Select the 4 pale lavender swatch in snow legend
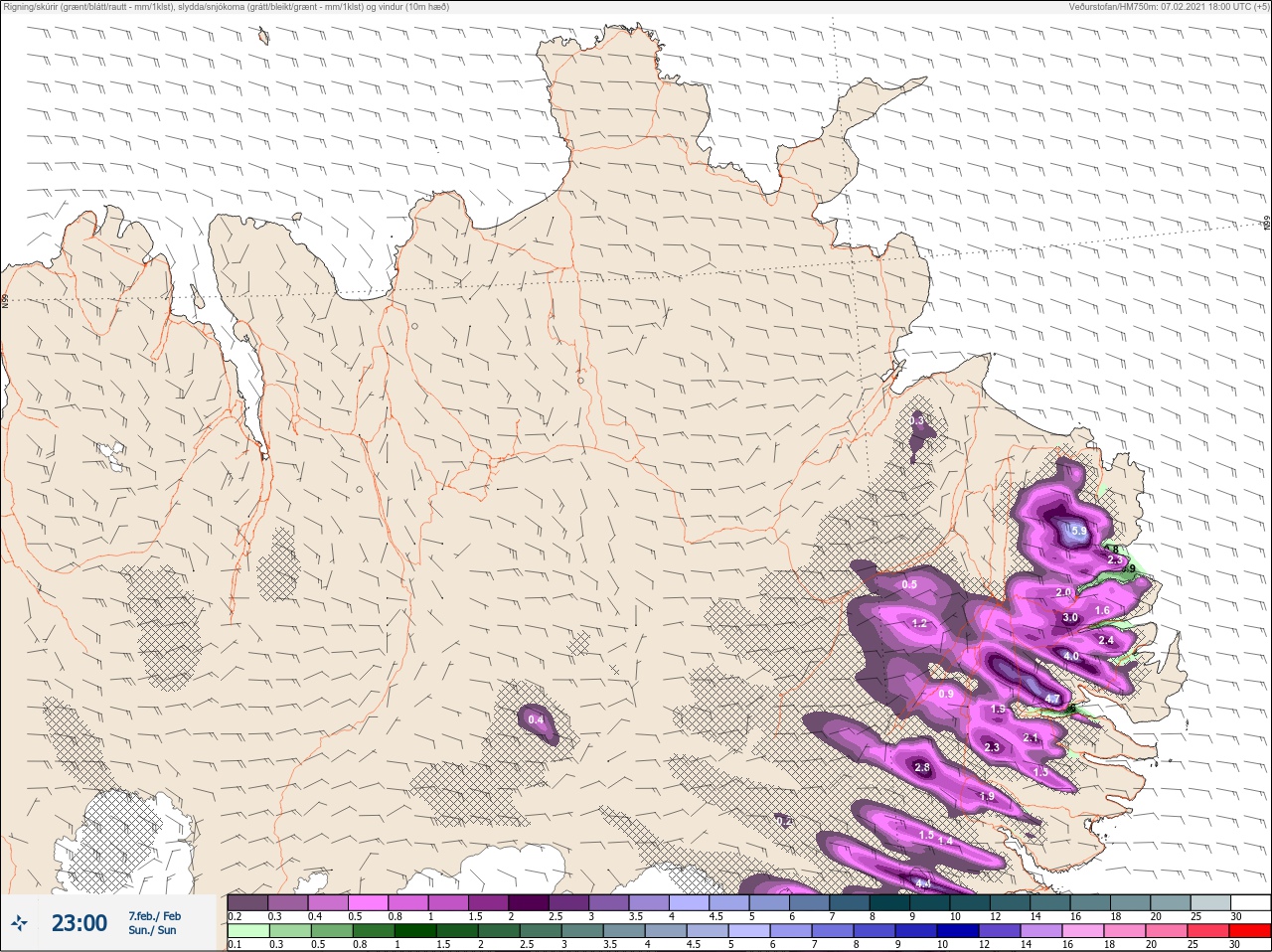1272x952 pixels. tap(690, 902)
